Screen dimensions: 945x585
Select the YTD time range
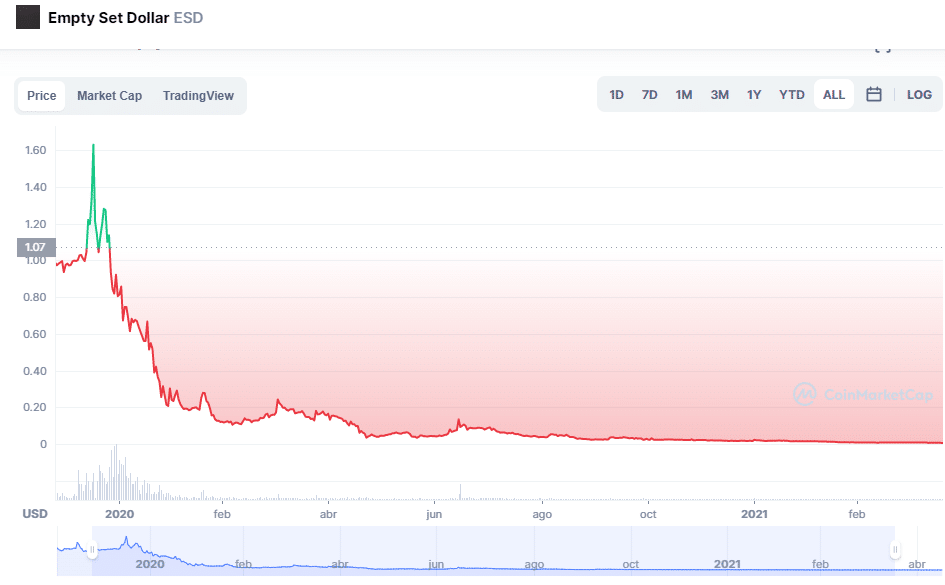(792, 95)
